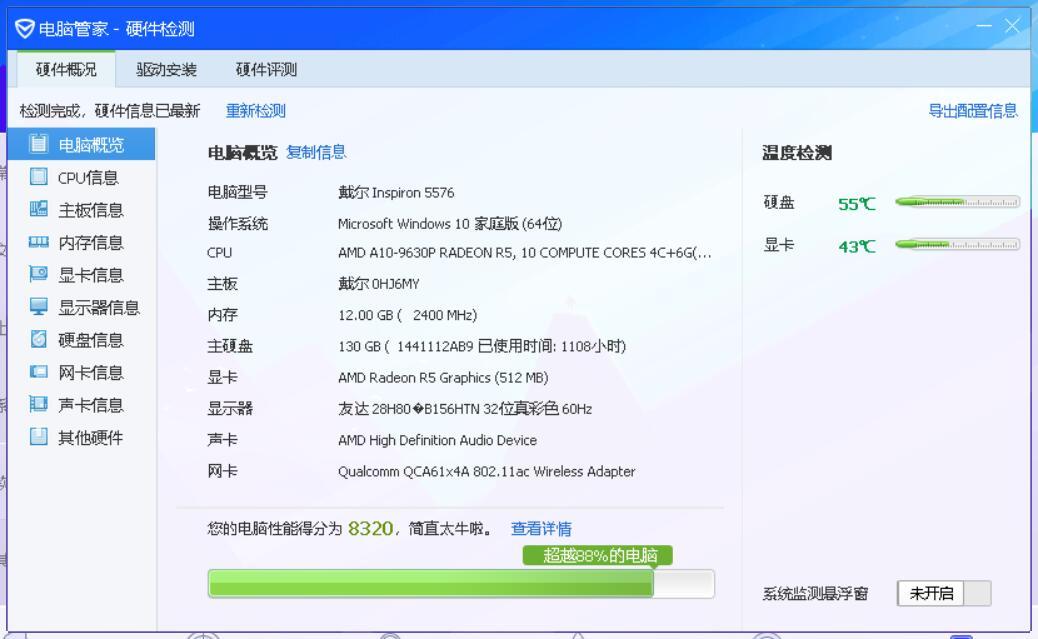This screenshot has height=639, width=1038.
Task: Switch to the 驱动安装 tab
Action: coord(166,69)
